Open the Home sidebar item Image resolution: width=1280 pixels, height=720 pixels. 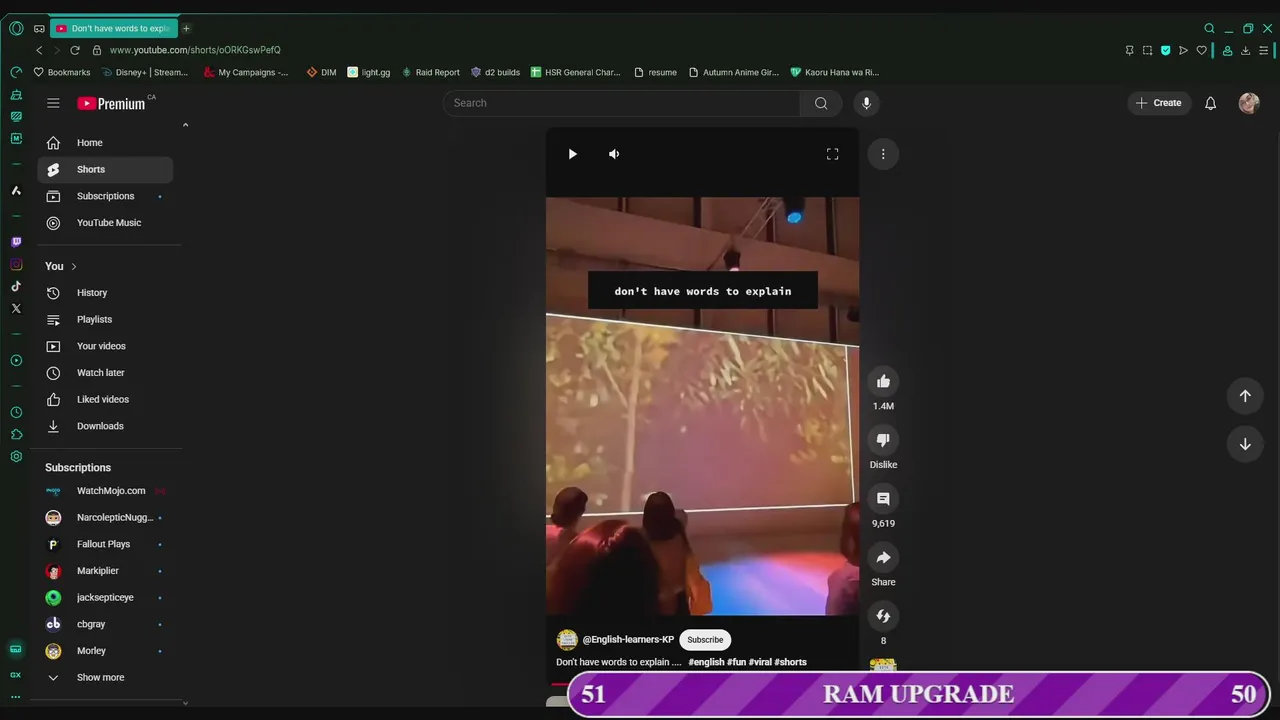coord(105,143)
